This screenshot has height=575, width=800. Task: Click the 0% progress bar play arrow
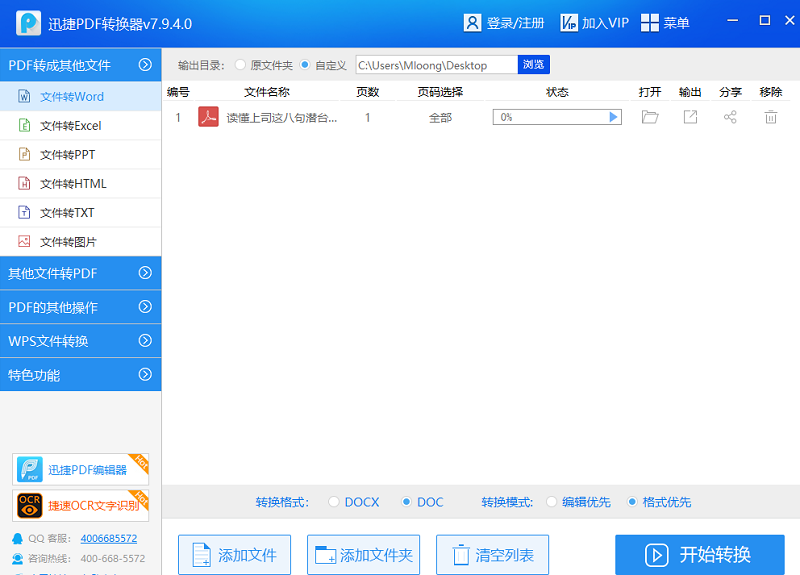click(614, 117)
